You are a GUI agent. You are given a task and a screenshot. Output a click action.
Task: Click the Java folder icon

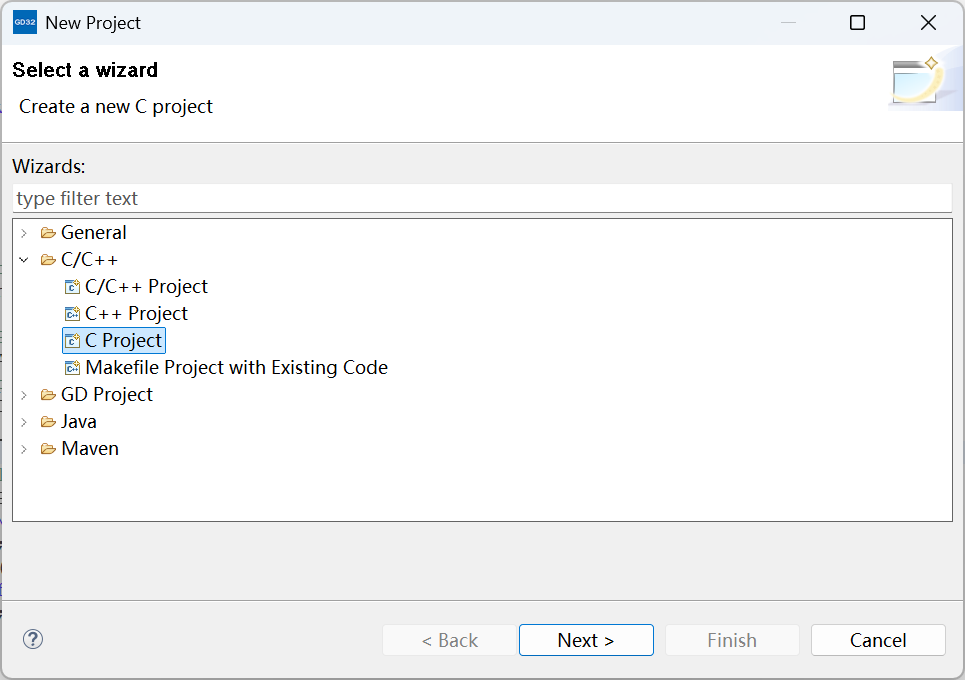click(48, 422)
